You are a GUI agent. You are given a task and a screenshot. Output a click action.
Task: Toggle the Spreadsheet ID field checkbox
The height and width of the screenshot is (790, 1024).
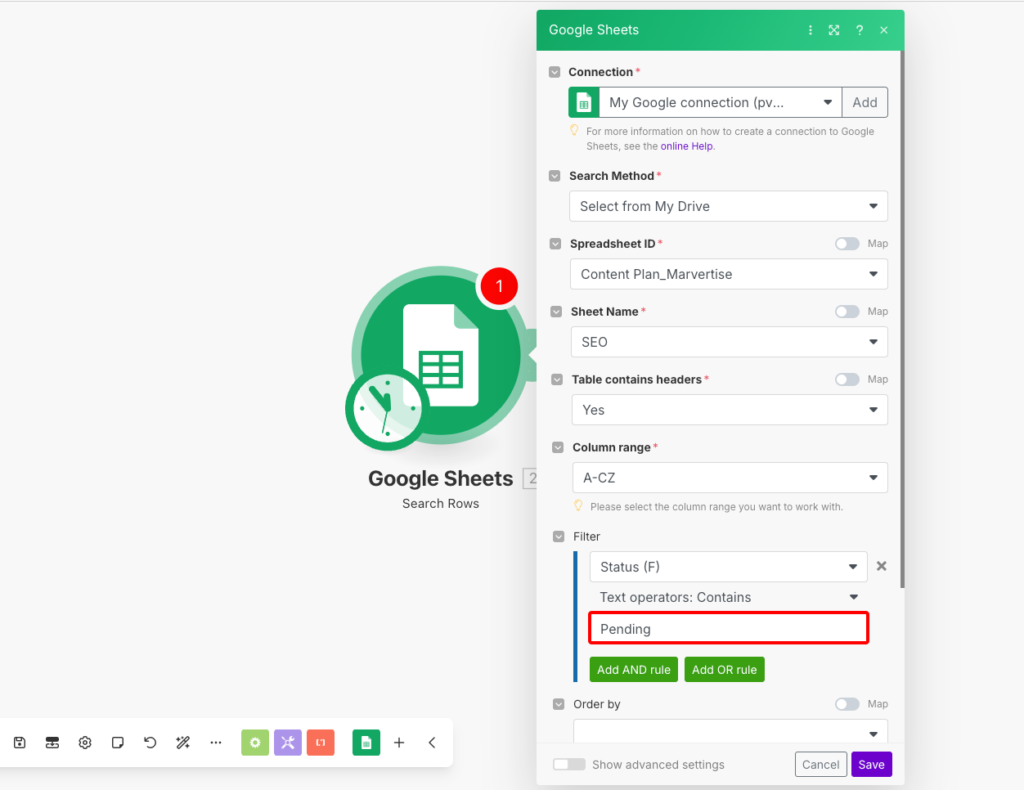556,244
